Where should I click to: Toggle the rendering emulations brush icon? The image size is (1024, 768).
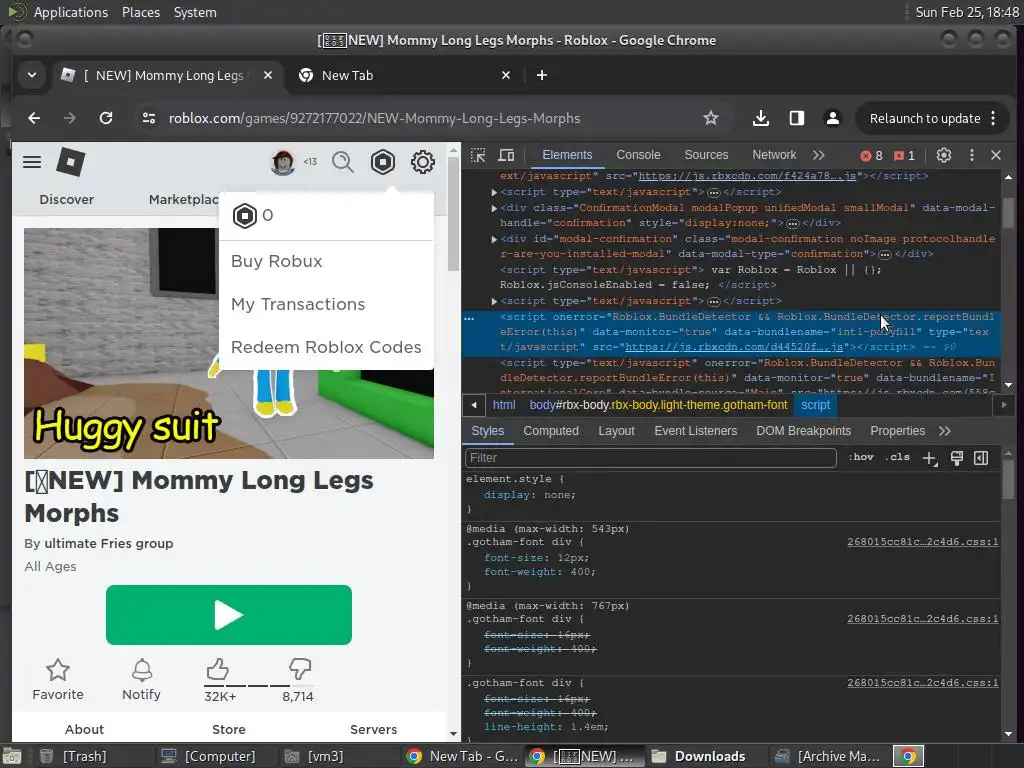click(957, 458)
